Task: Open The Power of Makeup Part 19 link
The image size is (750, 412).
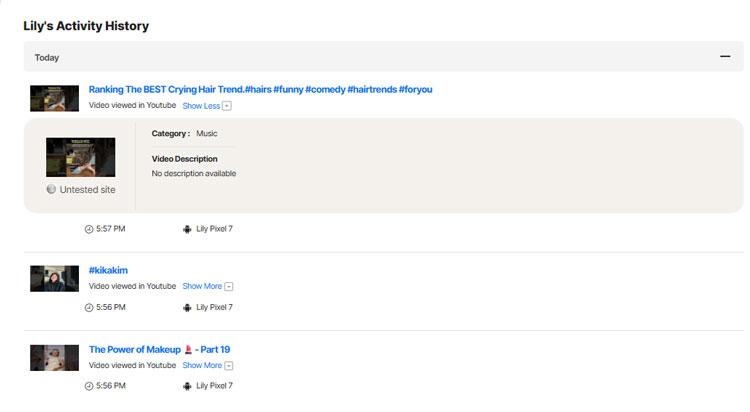Action: (x=159, y=350)
